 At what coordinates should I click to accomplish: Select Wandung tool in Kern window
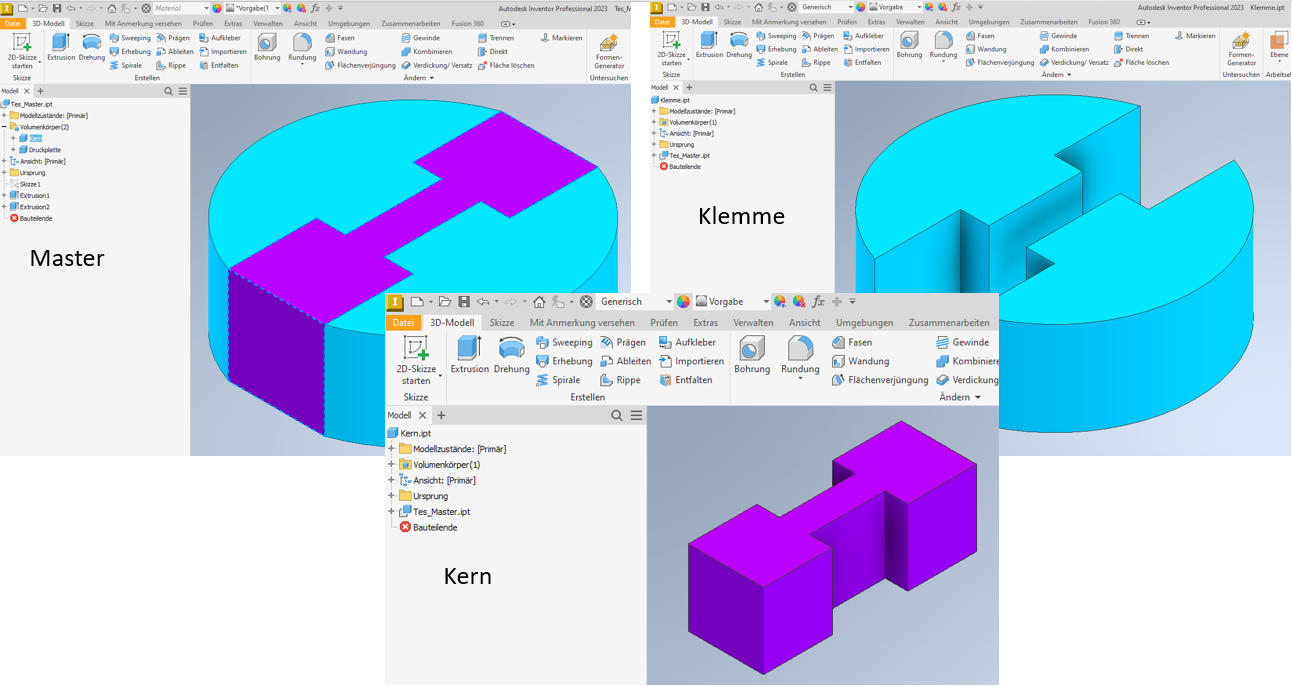(x=859, y=361)
